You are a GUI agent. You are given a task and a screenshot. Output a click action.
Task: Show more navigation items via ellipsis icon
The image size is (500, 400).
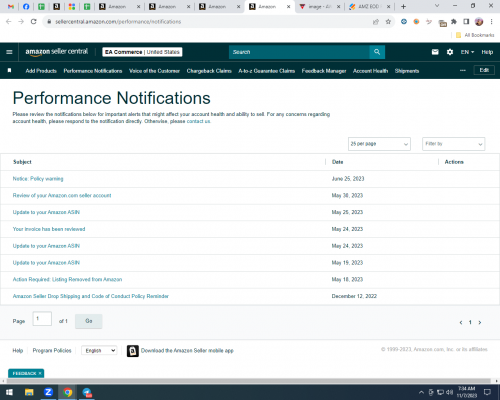(463, 71)
